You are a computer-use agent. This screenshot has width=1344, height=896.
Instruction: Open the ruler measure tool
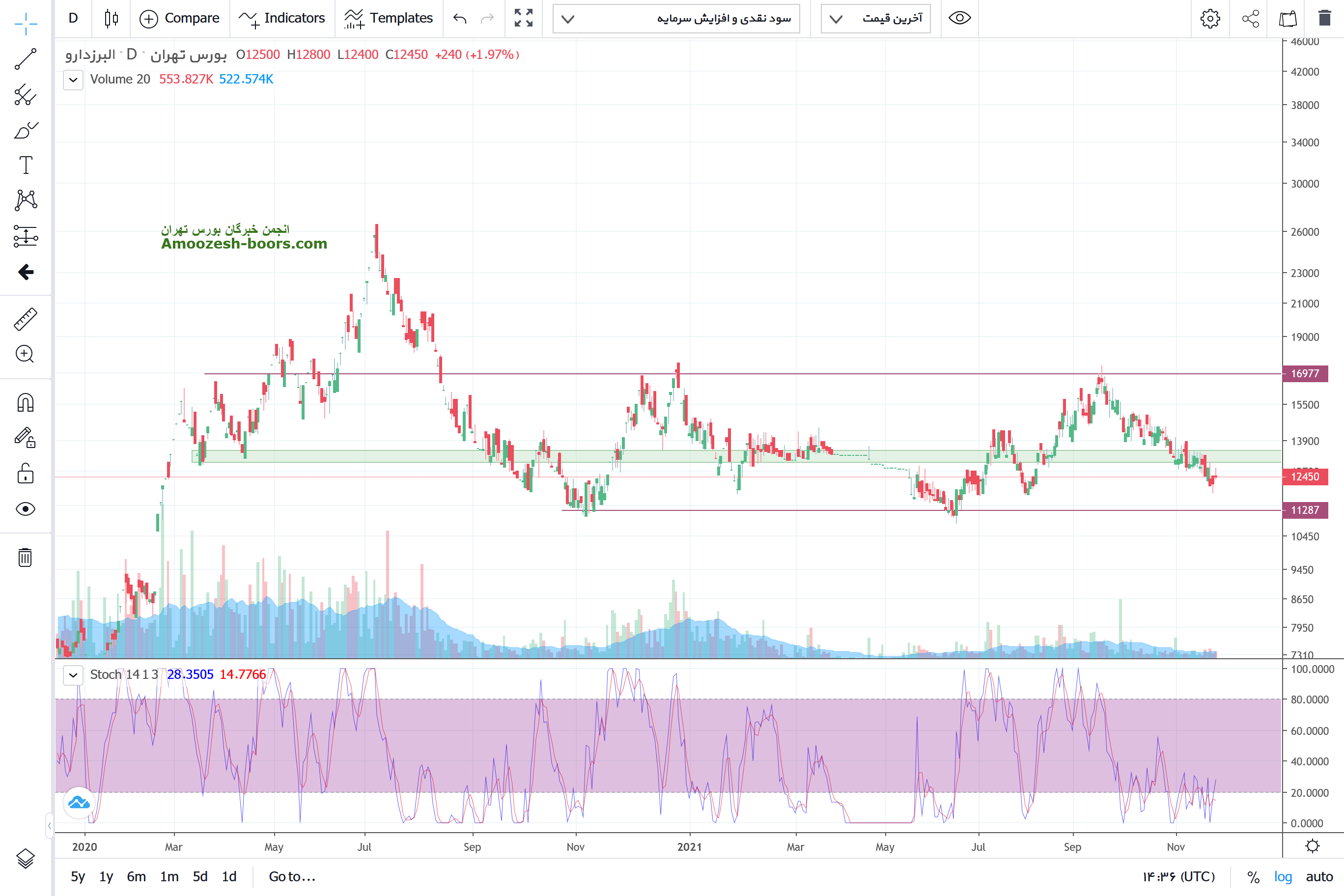coord(26,319)
